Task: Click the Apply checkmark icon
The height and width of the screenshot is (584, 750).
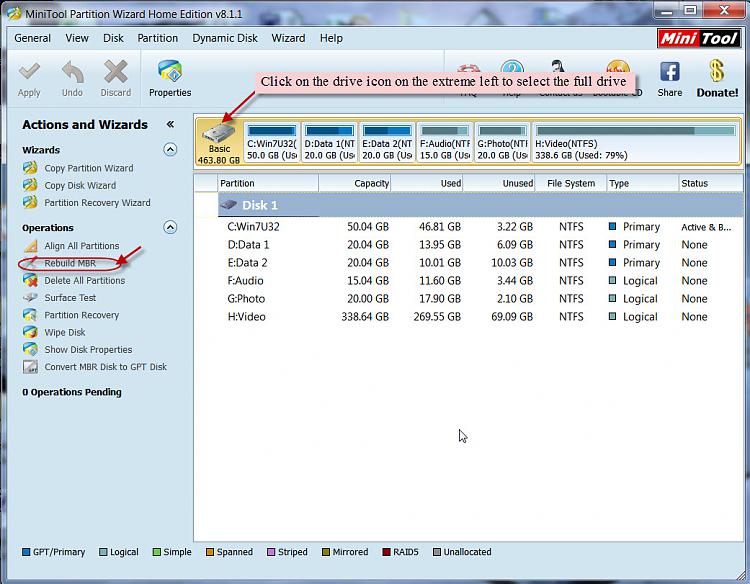Action: pyautogui.click(x=29, y=72)
